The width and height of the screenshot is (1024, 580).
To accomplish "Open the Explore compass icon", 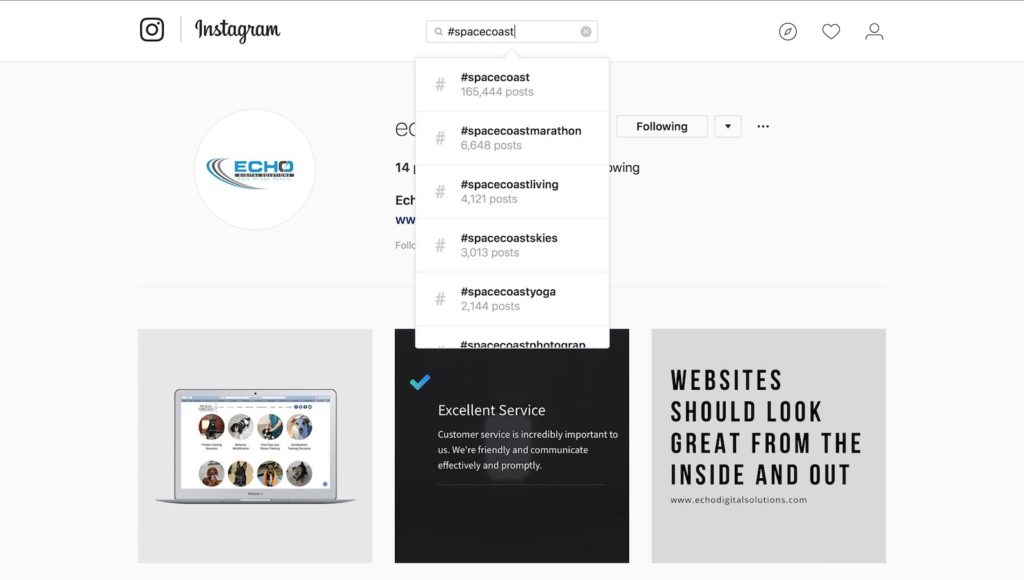I will 788,31.
